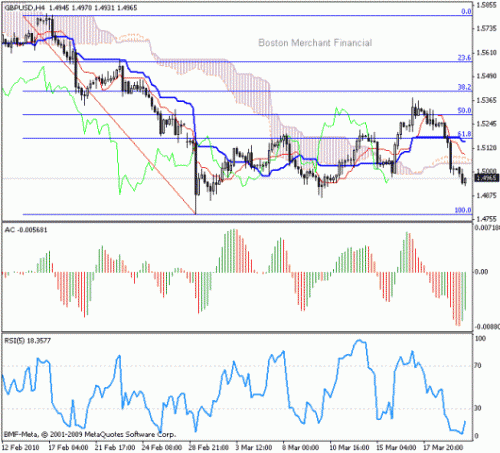
Task: Click the current price tag on price axis
Action: point(487,178)
